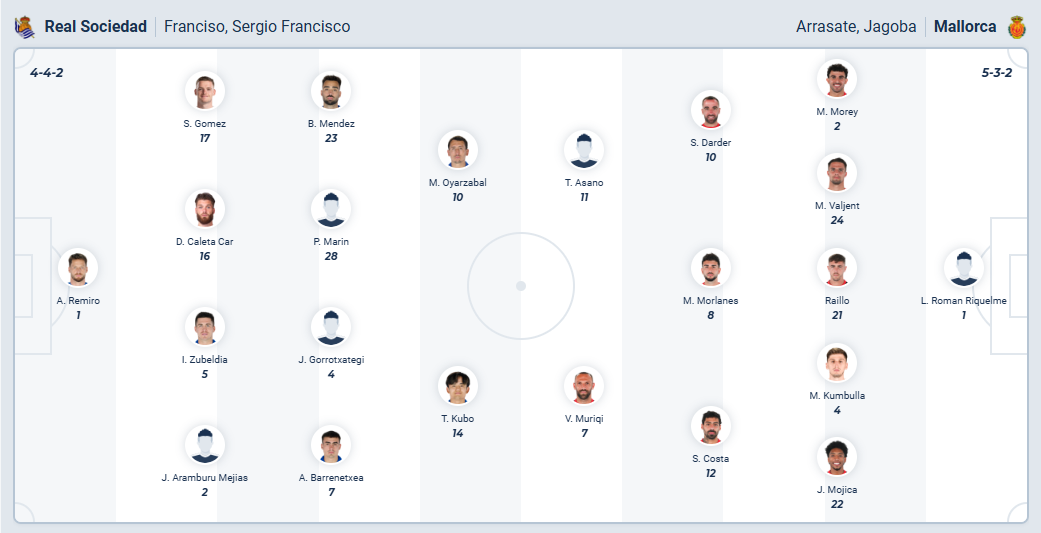Click the 4-4-2 formation label

(x=47, y=73)
